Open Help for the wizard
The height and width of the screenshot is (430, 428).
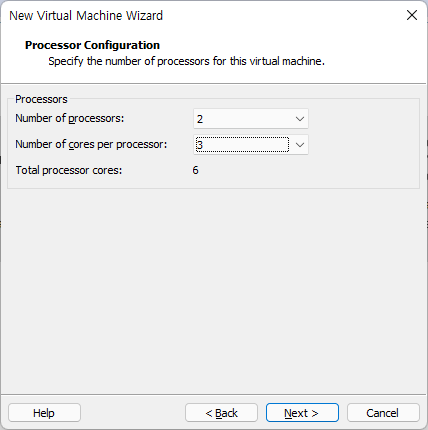pos(44,413)
